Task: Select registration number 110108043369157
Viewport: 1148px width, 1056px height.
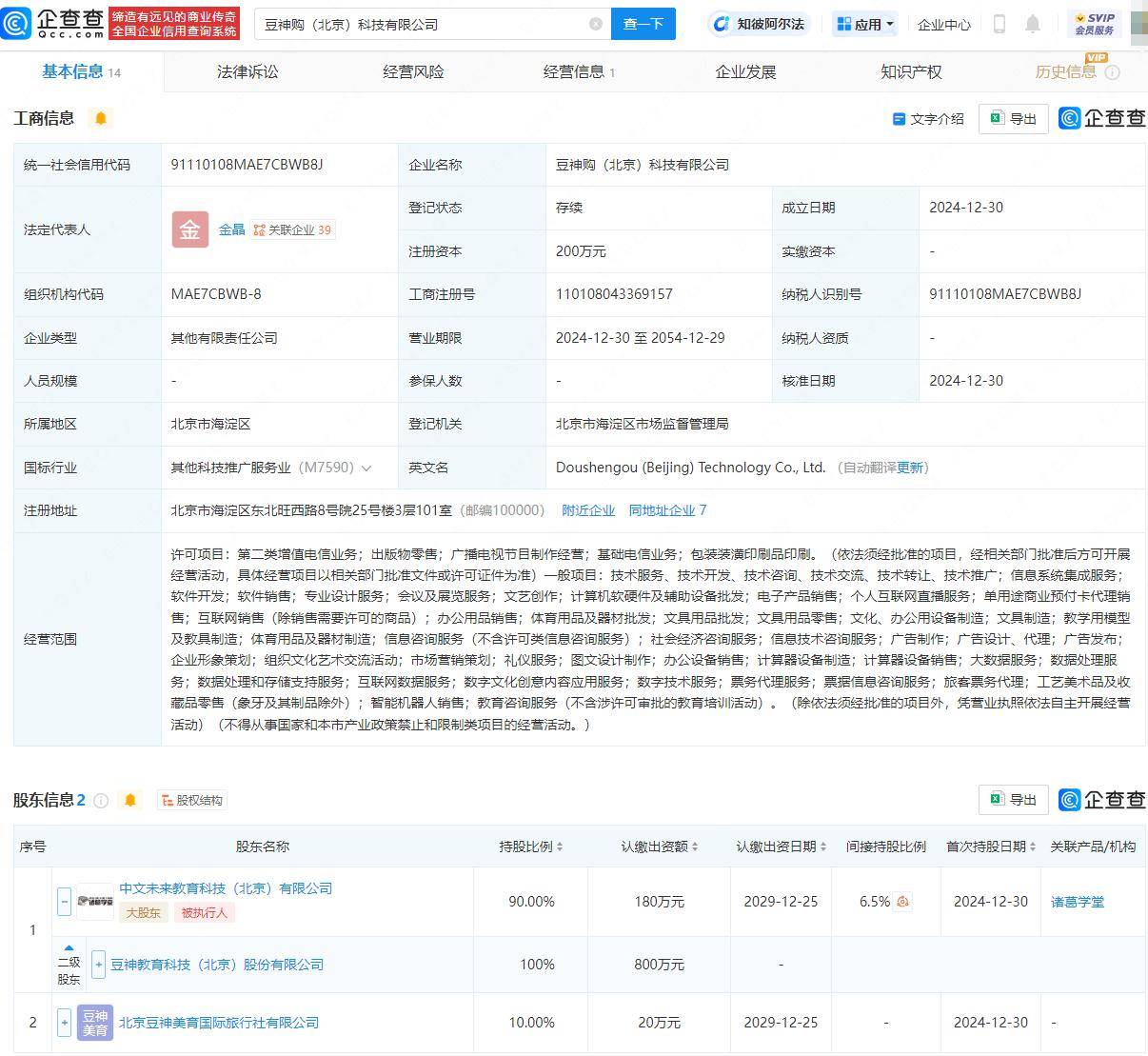Action: 614,294
